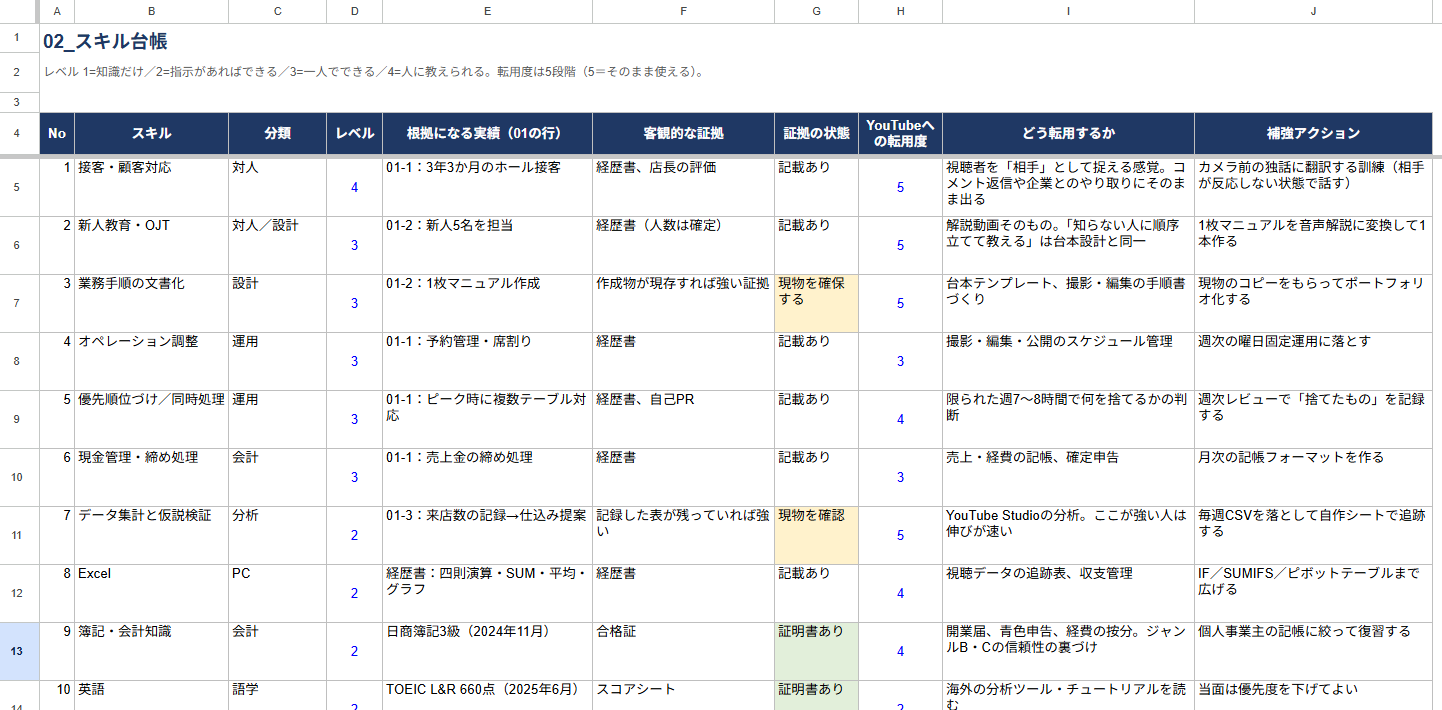
Task: Click the "どう転用するか" header cell
Action: (1068, 133)
